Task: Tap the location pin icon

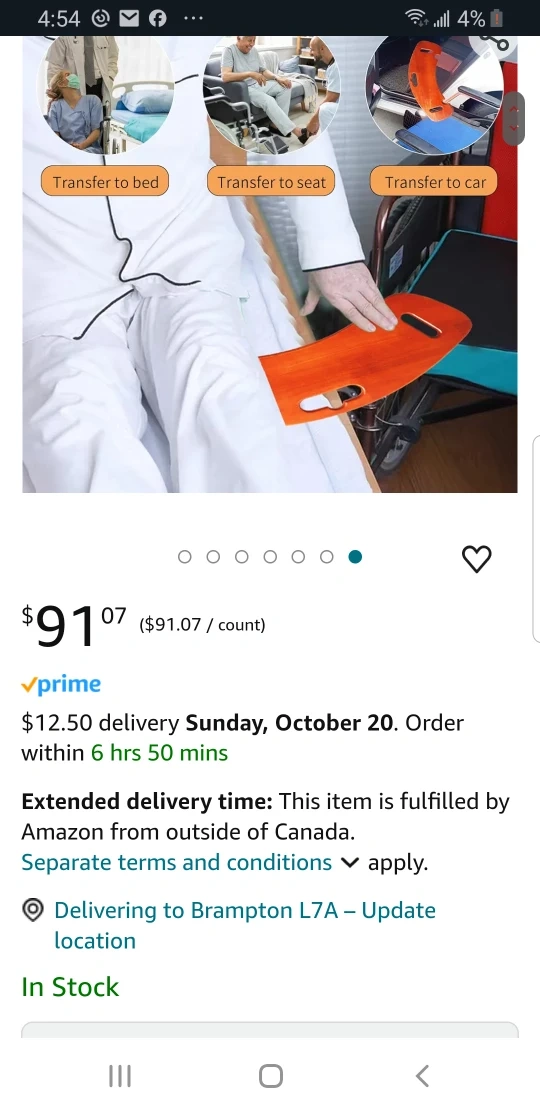Action: pos(33,910)
